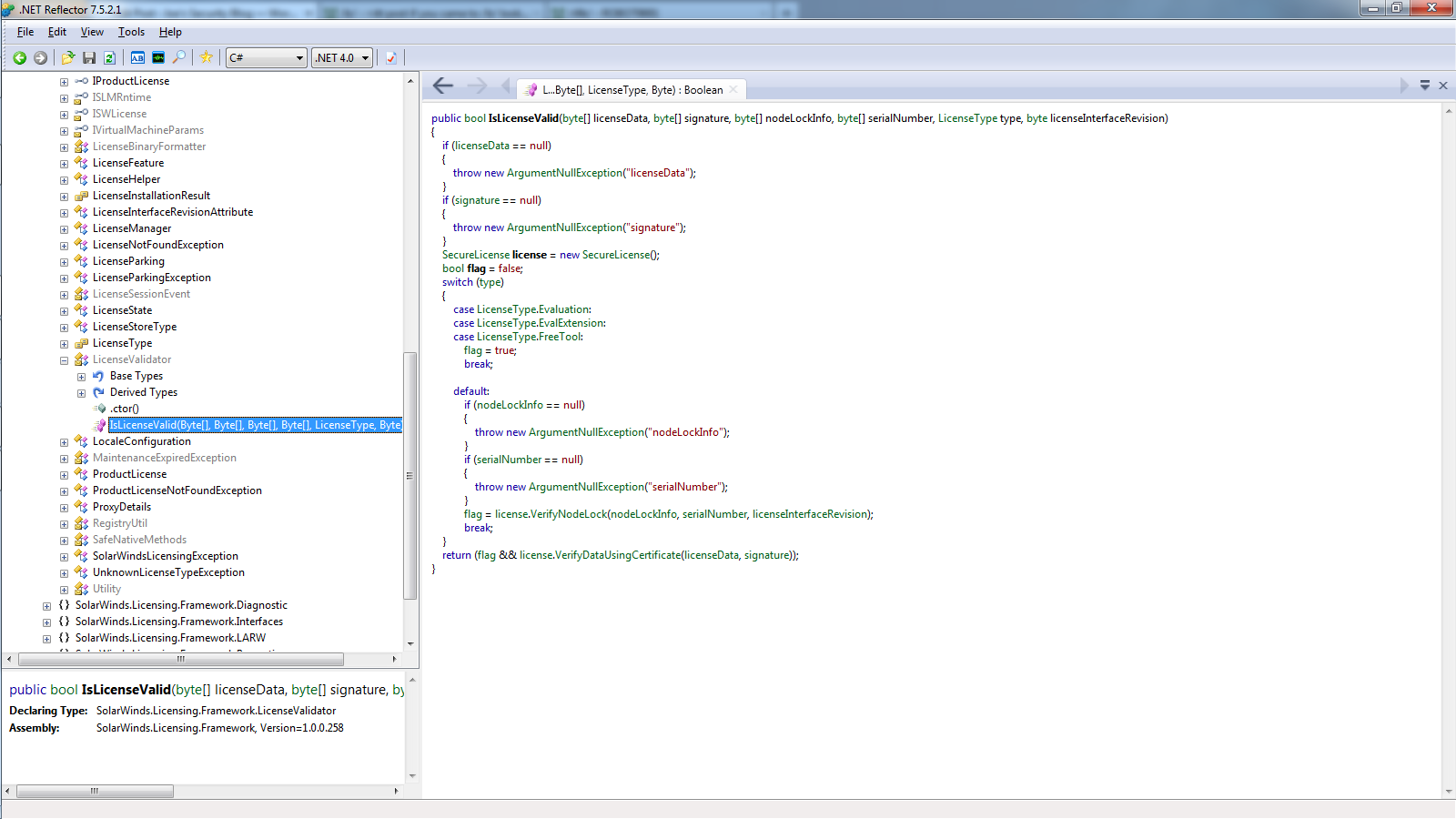Image resolution: width=1456 pixels, height=819 pixels.
Task: Open an assembly with the folder icon
Action: coord(68,57)
